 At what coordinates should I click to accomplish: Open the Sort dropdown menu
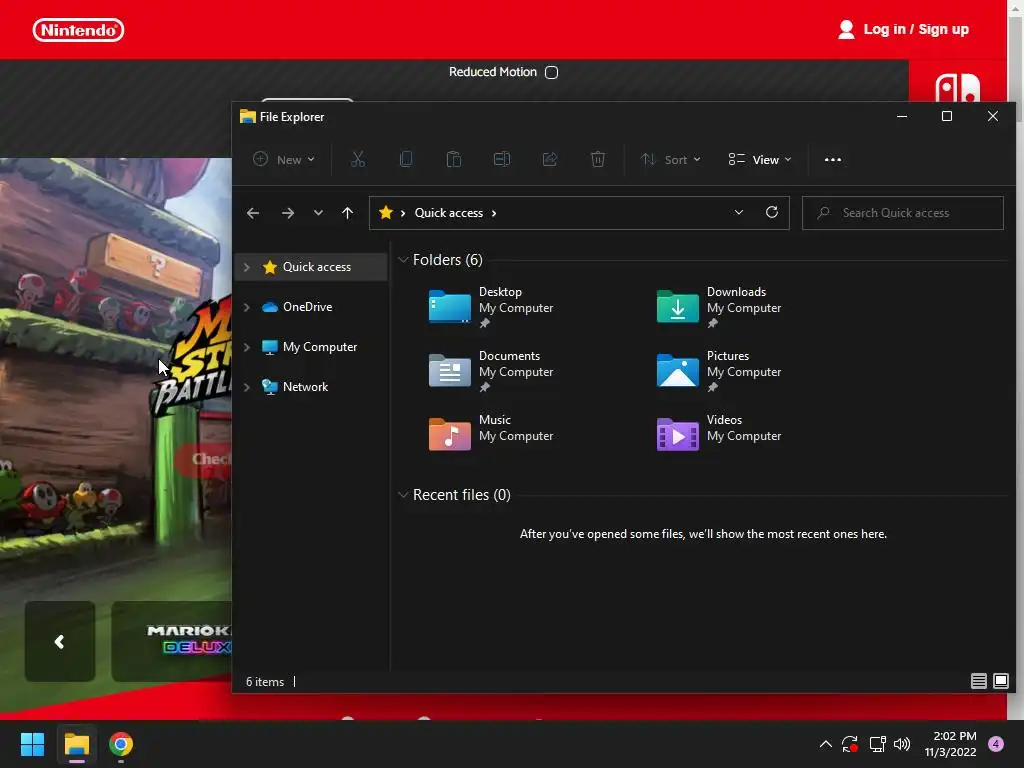point(671,159)
